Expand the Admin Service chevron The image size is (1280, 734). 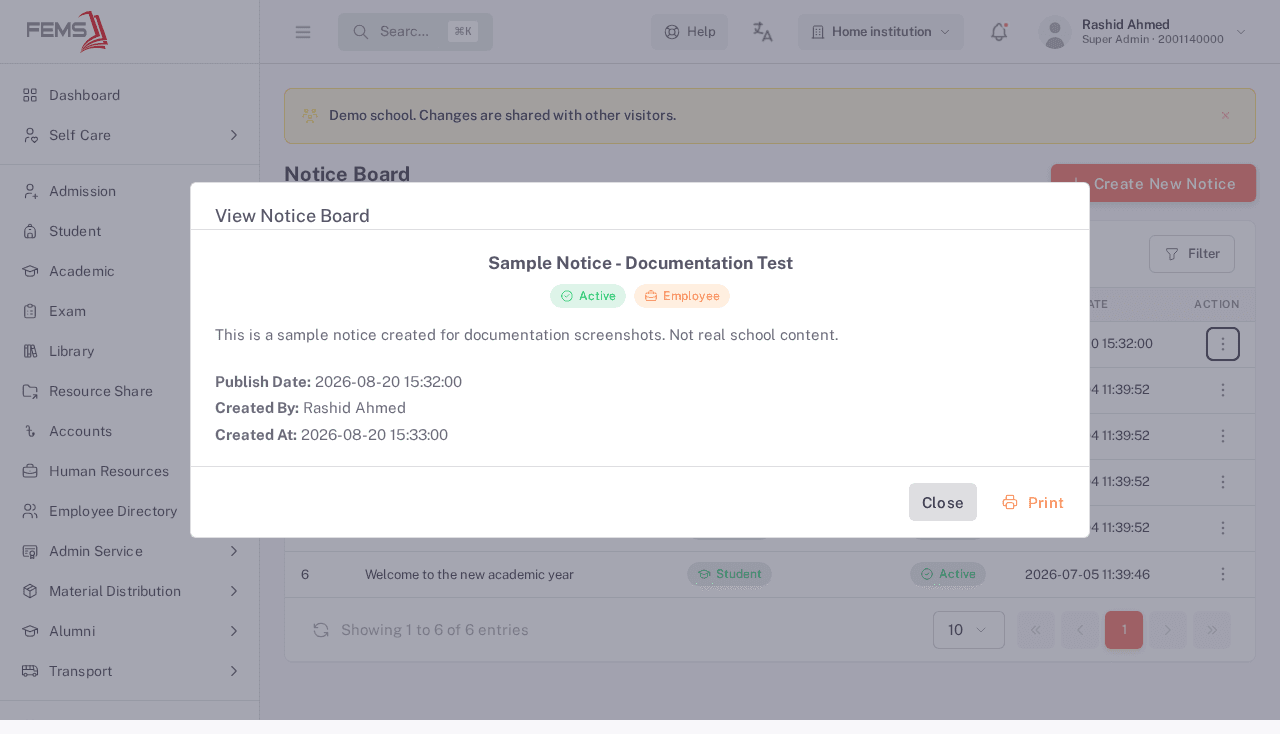click(234, 551)
